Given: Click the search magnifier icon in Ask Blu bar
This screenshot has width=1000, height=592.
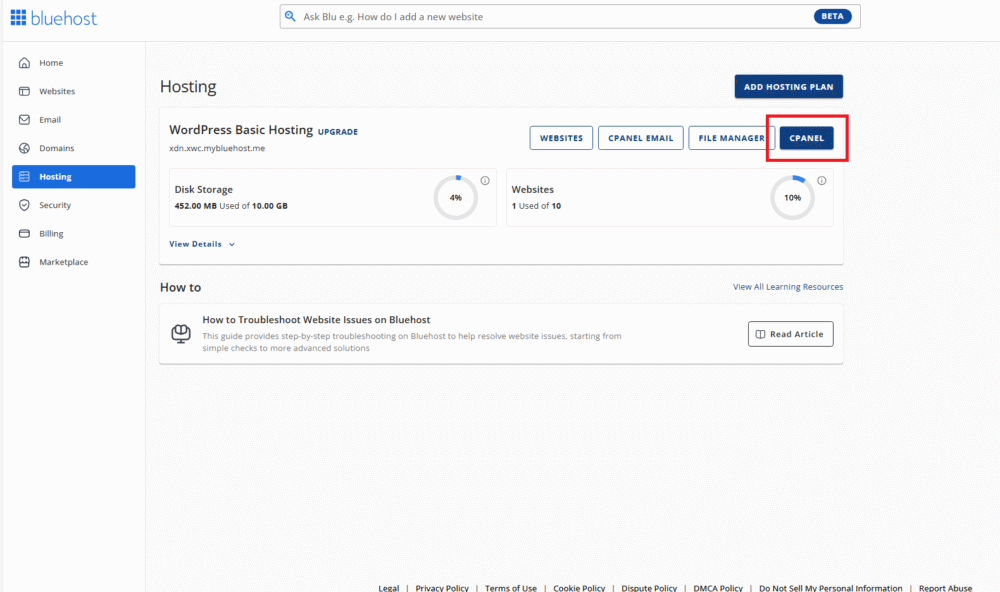Looking at the screenshot, I should point(290,16).
